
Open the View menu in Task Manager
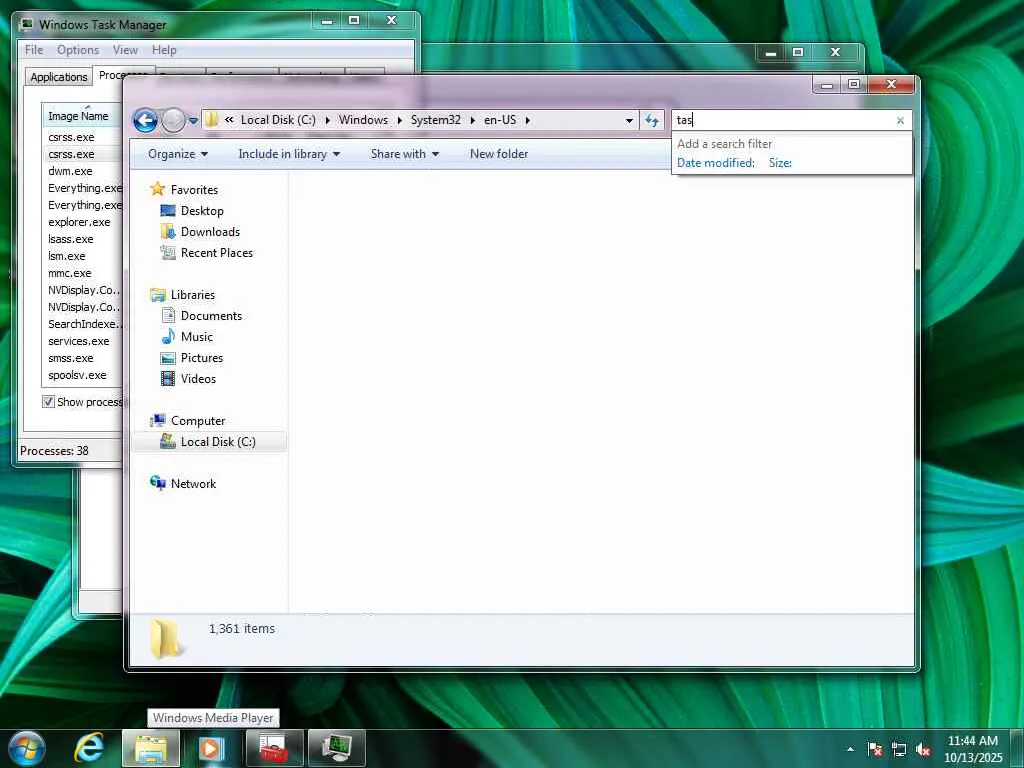(125, 50)
